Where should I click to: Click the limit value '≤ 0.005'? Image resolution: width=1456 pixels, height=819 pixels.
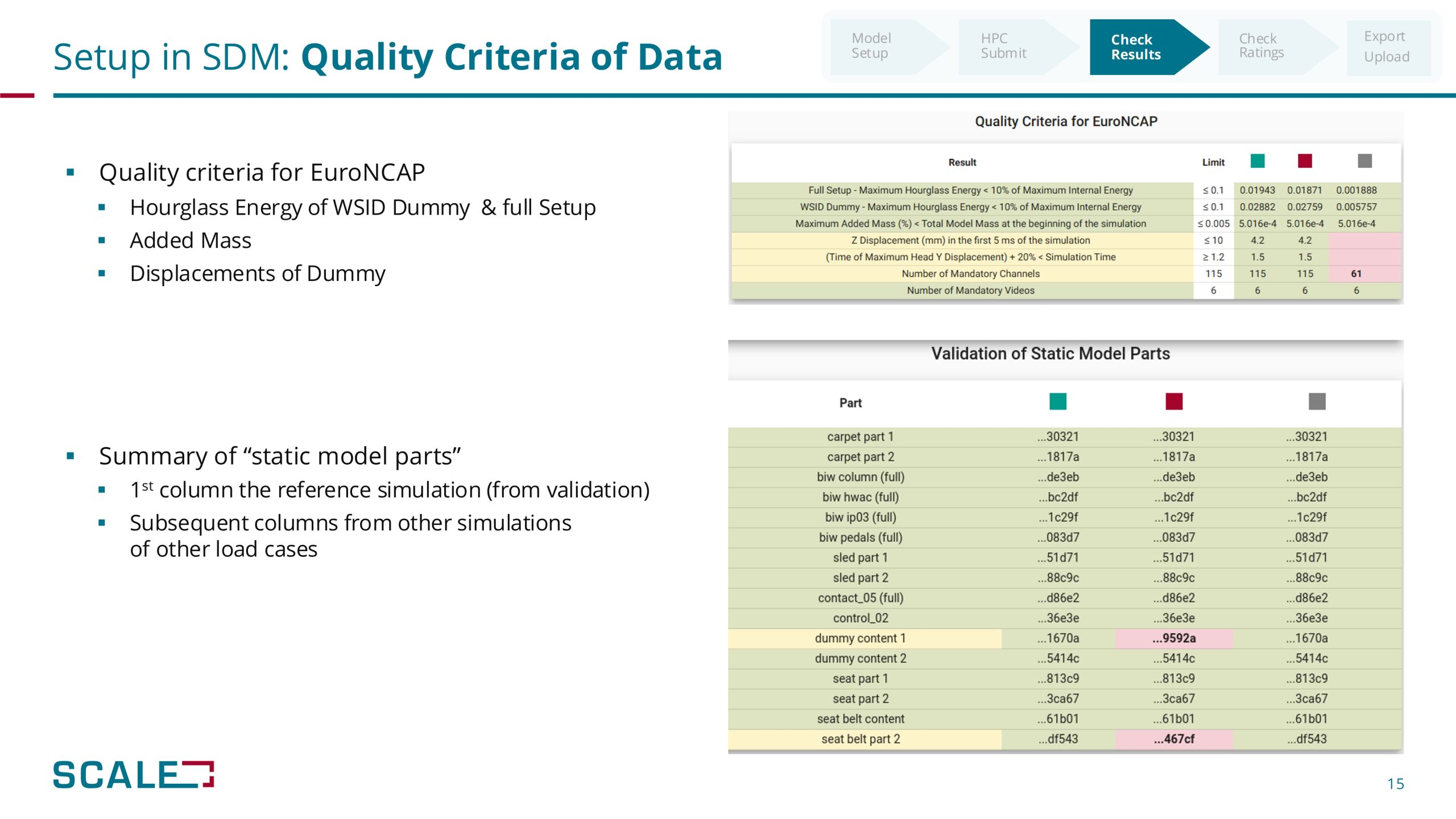1213,224
